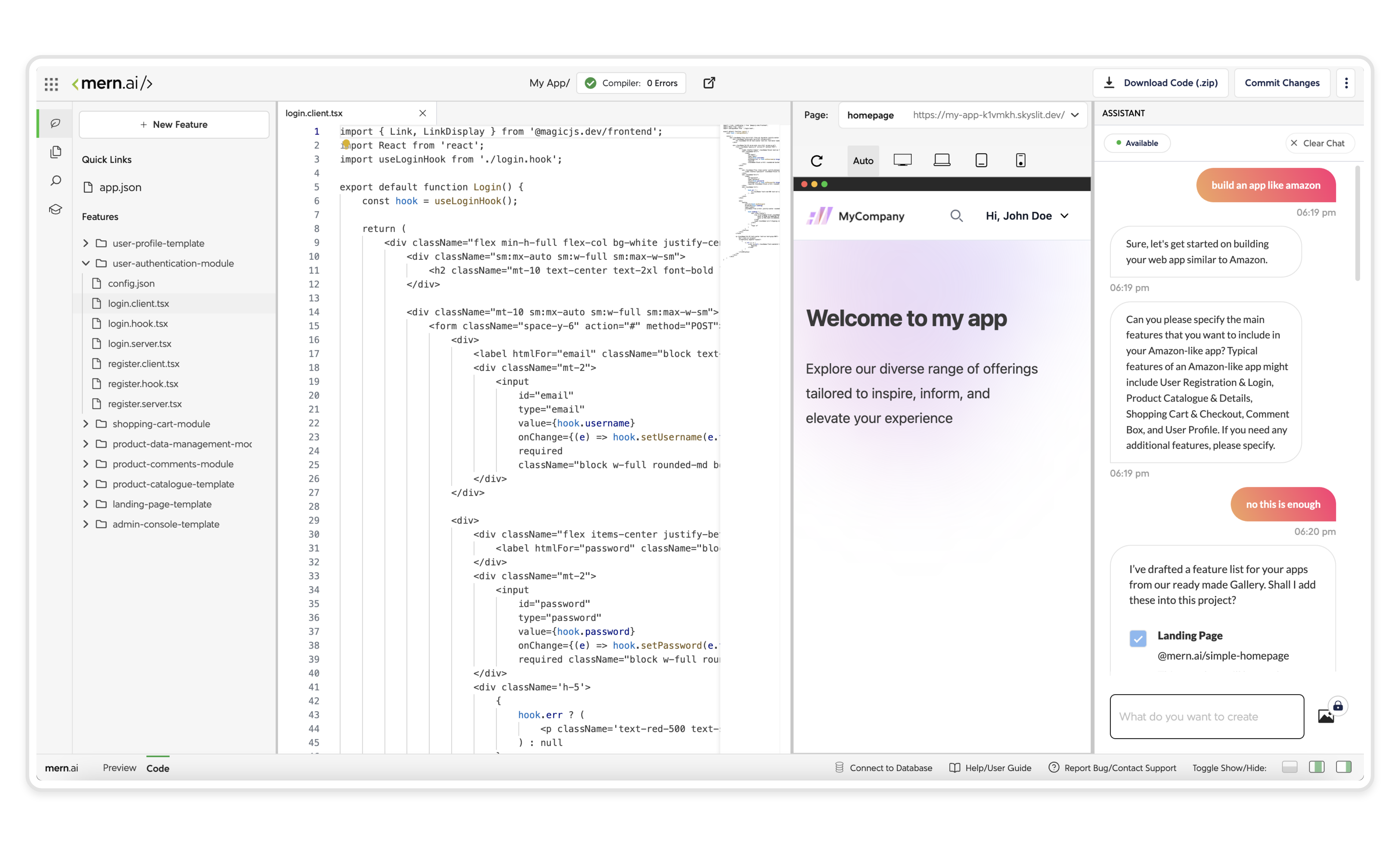Viewport: 1400px width, 847px height.
Task: Open the app in new window icon
Action: [x=709, y=83]
